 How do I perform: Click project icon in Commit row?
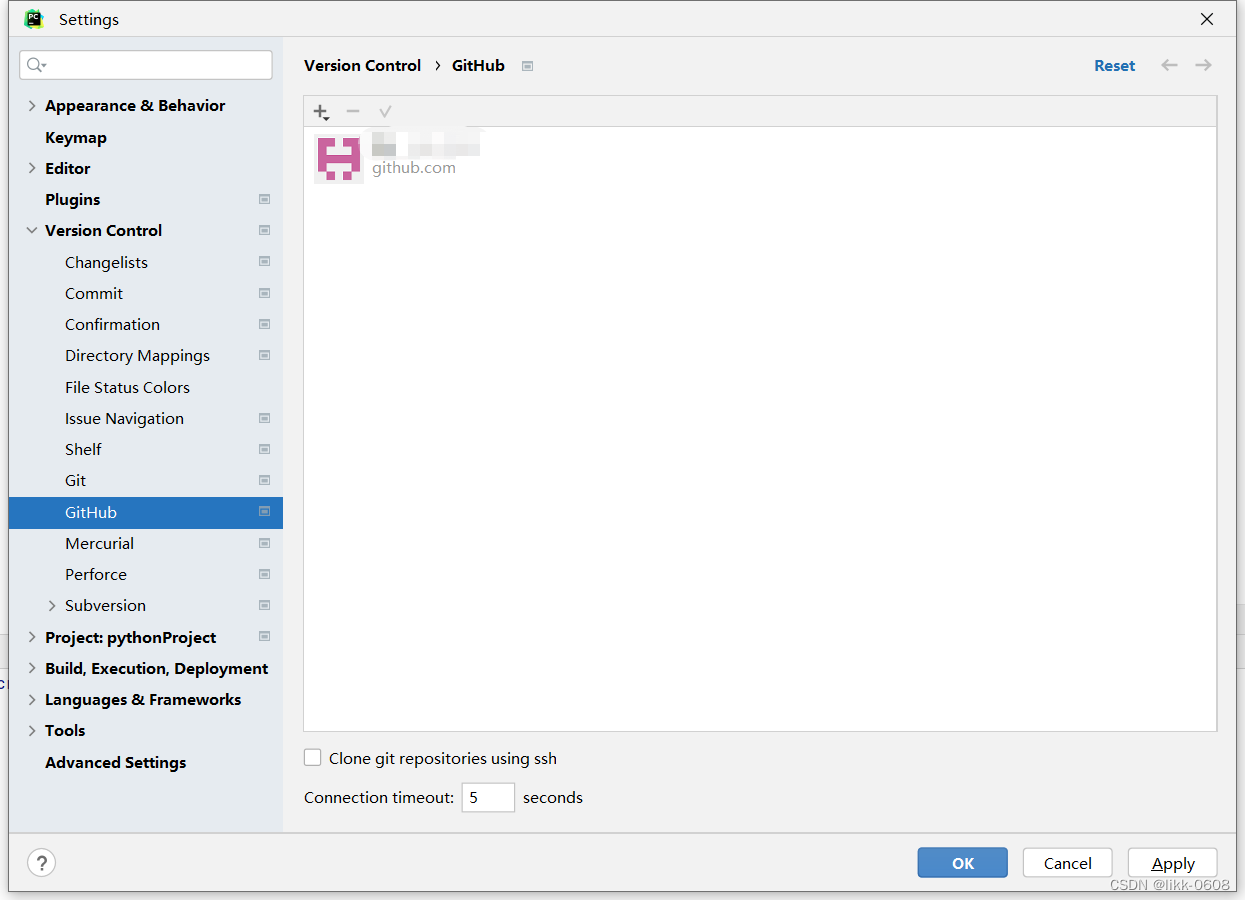pos(264,293)
